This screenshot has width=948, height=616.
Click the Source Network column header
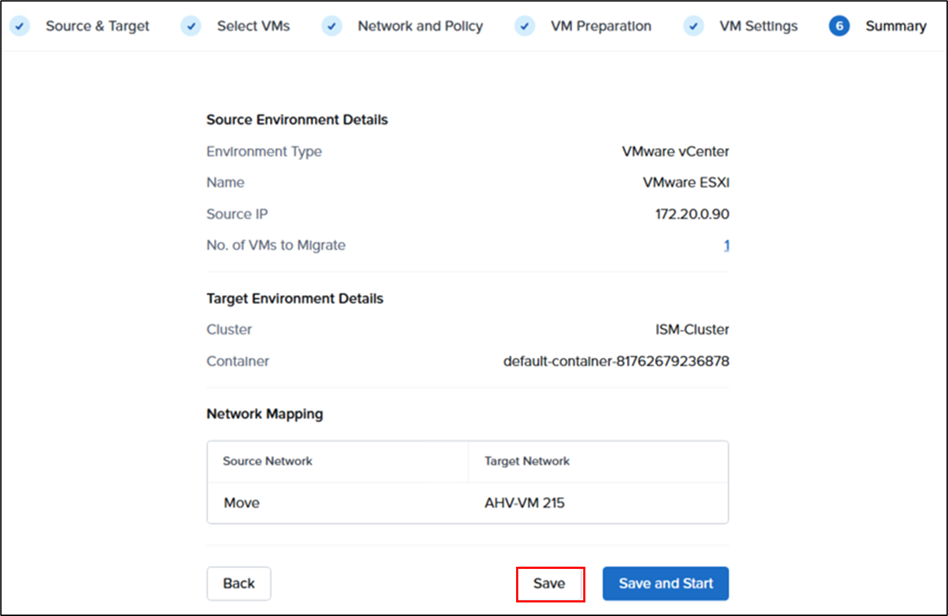click(x=267, y=461)
